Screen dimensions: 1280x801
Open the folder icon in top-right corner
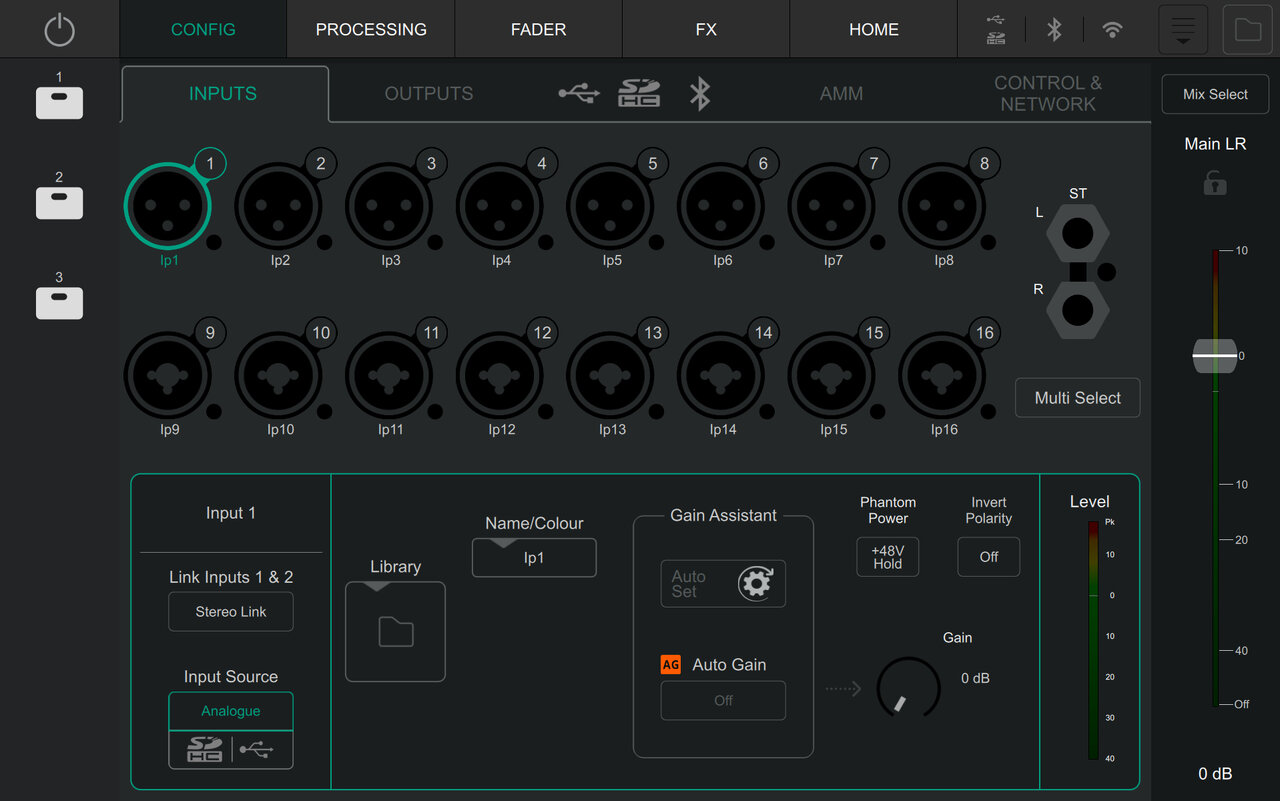click(x=1248, y=29)
